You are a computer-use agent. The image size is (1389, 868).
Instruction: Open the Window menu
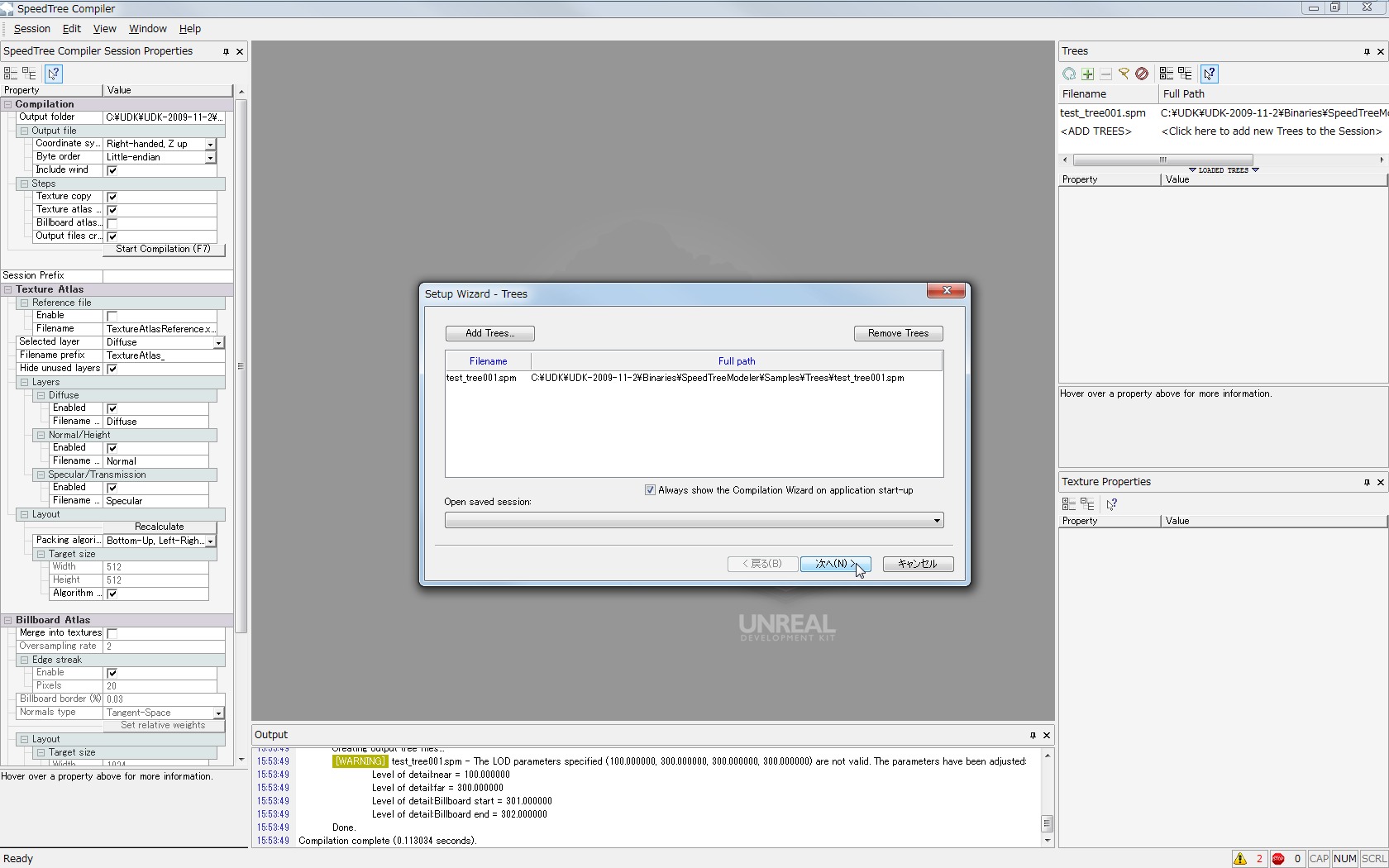[148, 29]
